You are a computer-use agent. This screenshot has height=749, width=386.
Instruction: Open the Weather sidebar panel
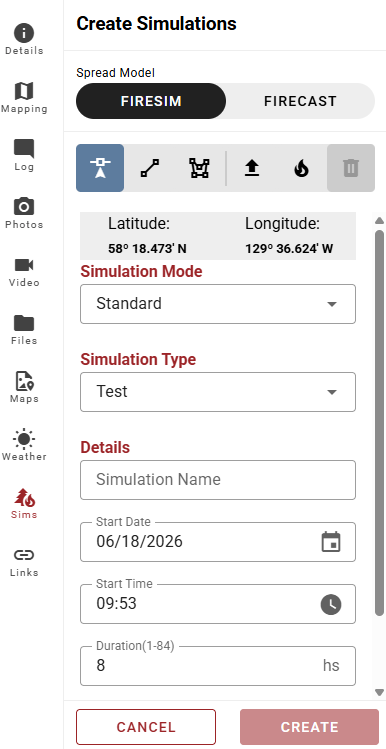click(x=24, y=445)
